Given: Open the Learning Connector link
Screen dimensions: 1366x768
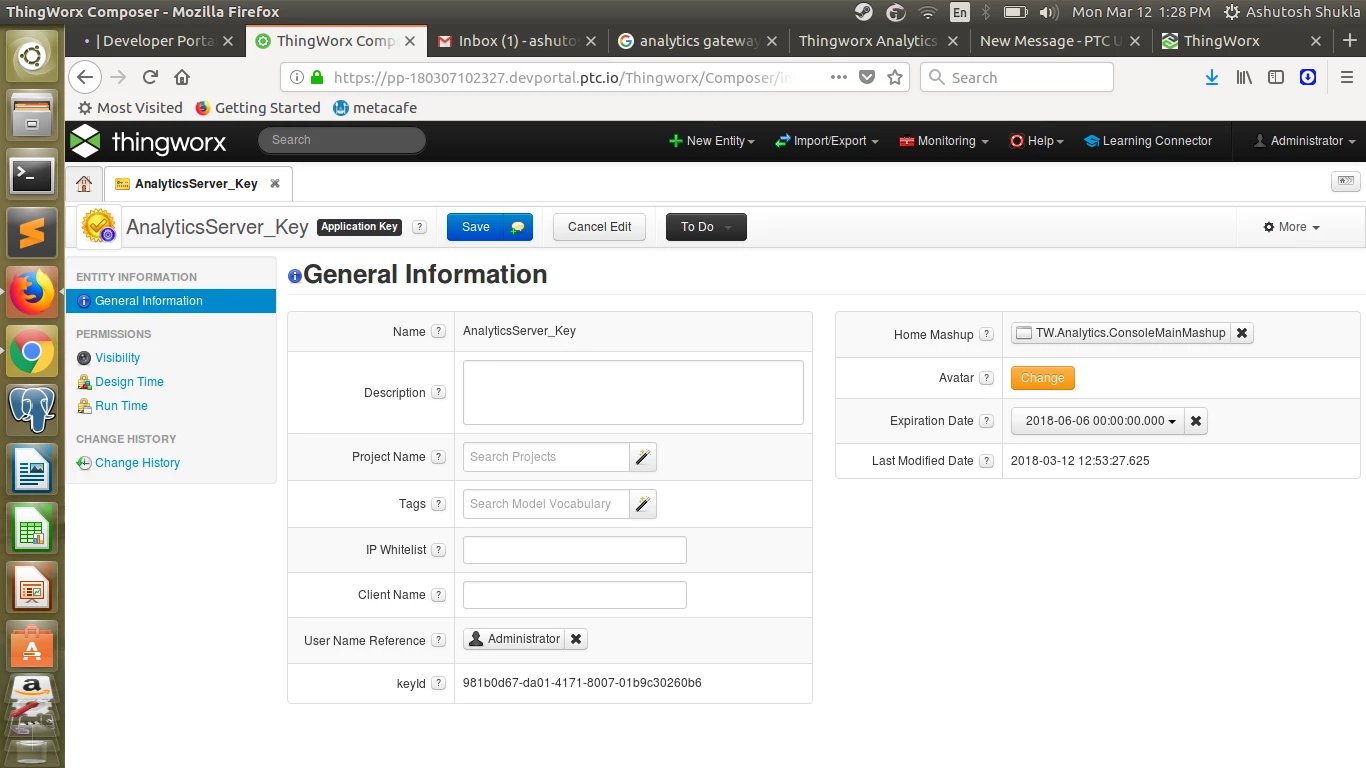Looking at the screenshot, I should click(x=1147, y=141).
